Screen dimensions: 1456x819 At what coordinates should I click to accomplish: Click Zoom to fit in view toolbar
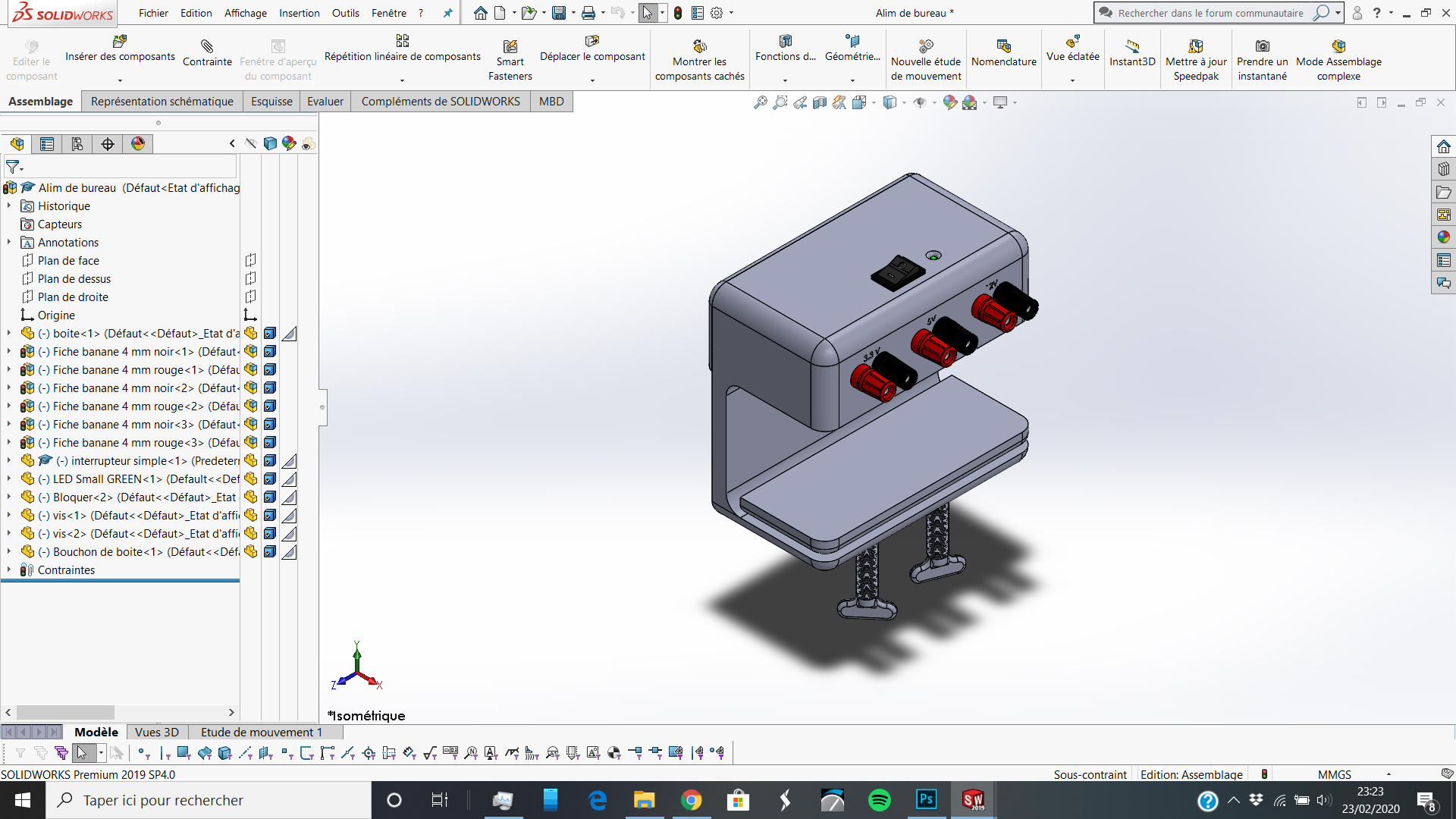pyautogui.click(x=761, y=102)
